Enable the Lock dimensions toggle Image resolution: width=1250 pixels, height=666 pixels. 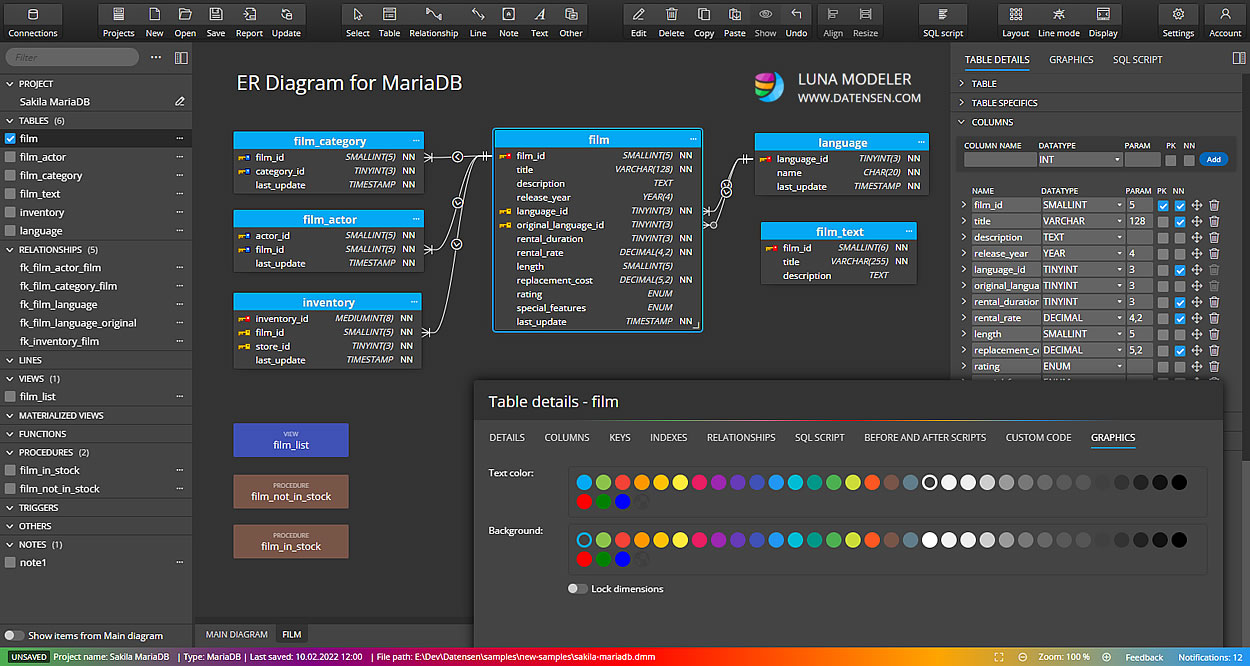pos(577,589)
